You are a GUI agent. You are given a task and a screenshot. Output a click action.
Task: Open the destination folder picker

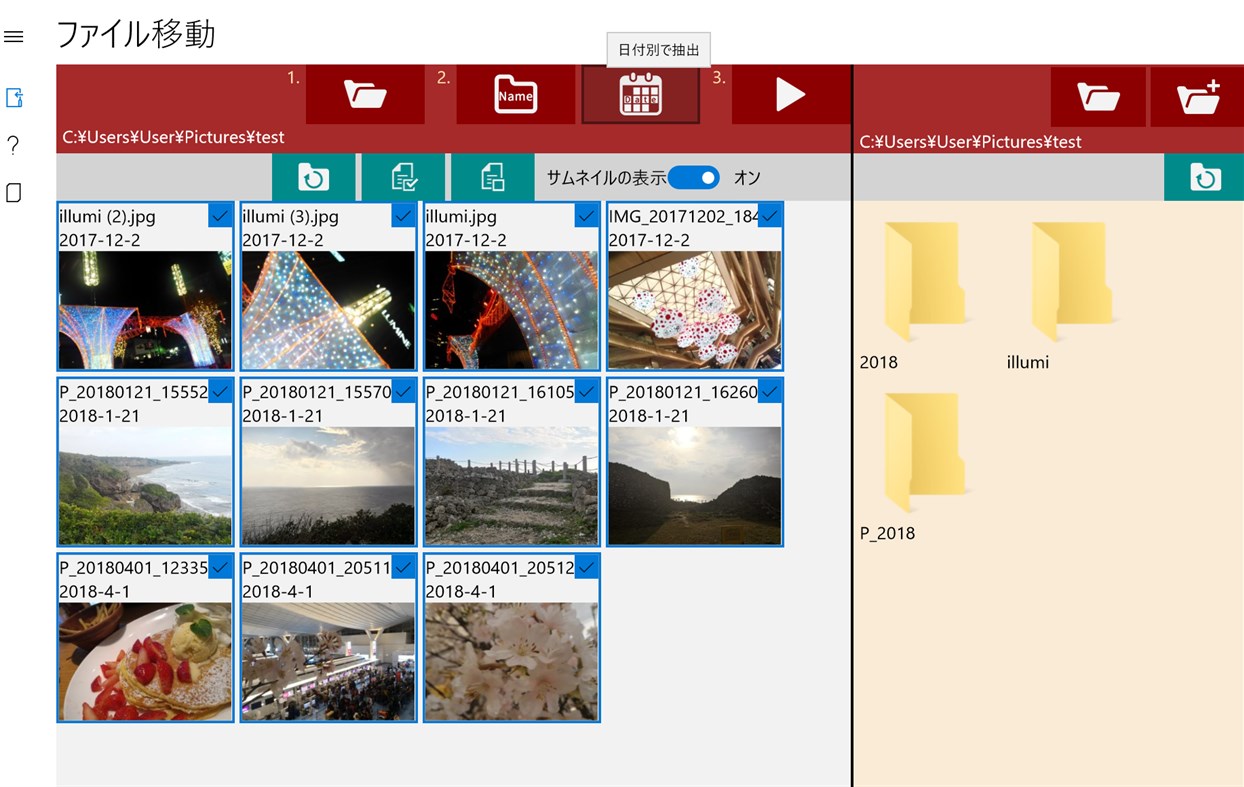pyautogui.click(x=1097, y=96)
